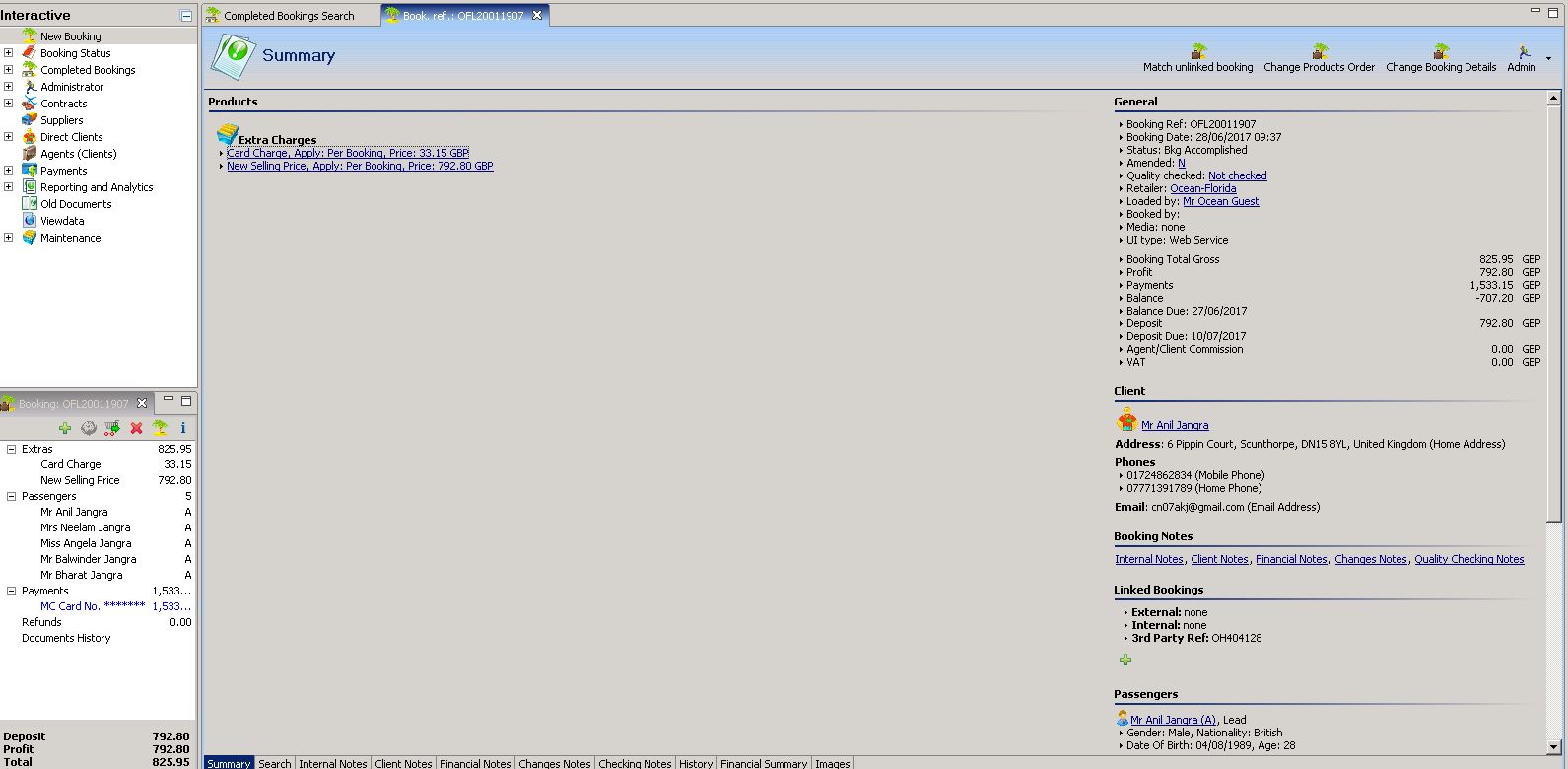
Task: Click the Amended N link
Action: 1182,163
